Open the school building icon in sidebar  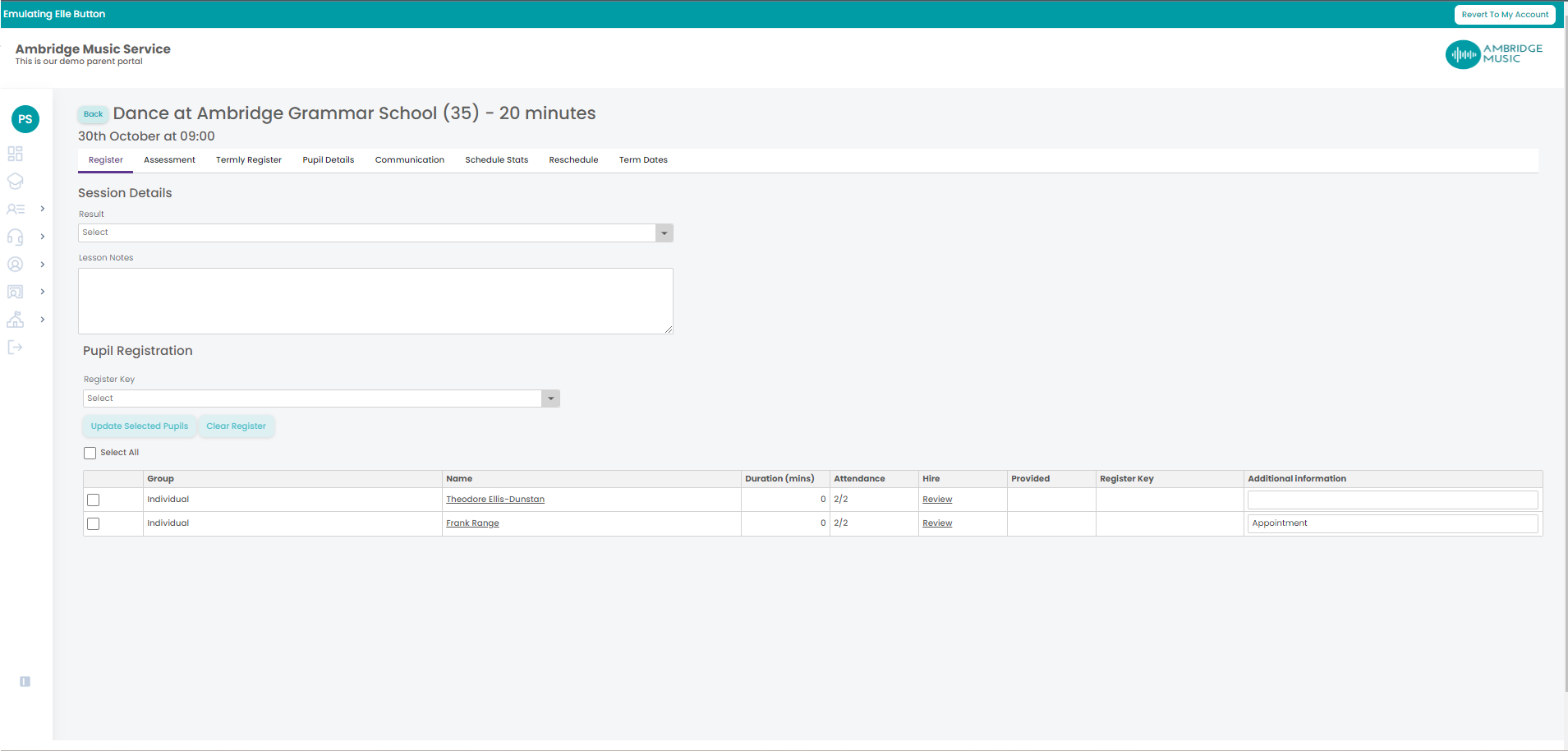click(15, 320)
